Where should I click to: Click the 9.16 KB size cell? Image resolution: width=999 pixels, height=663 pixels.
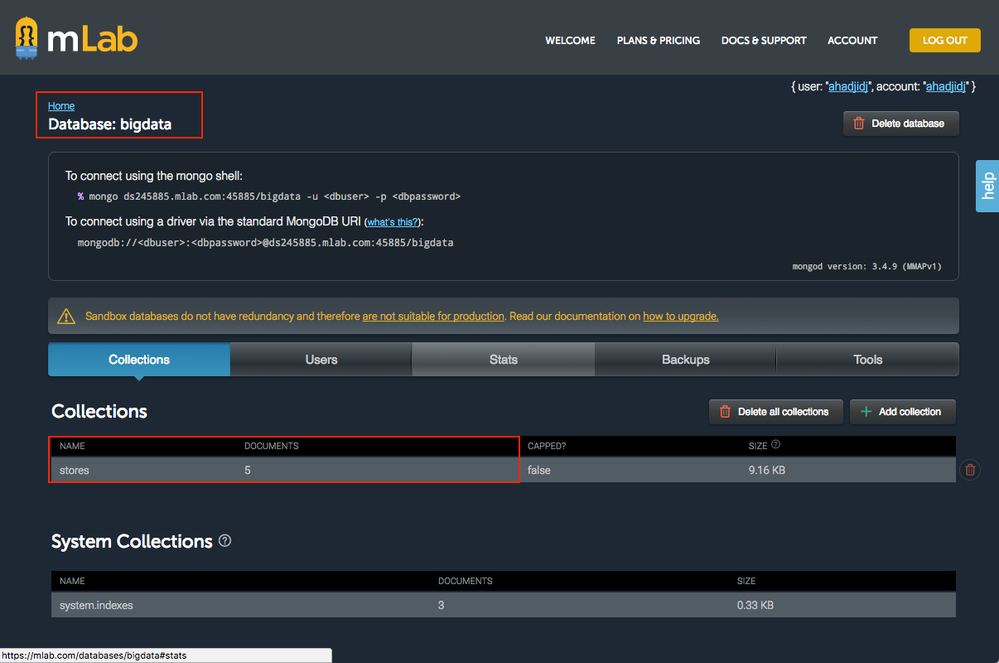click(766, 471)
